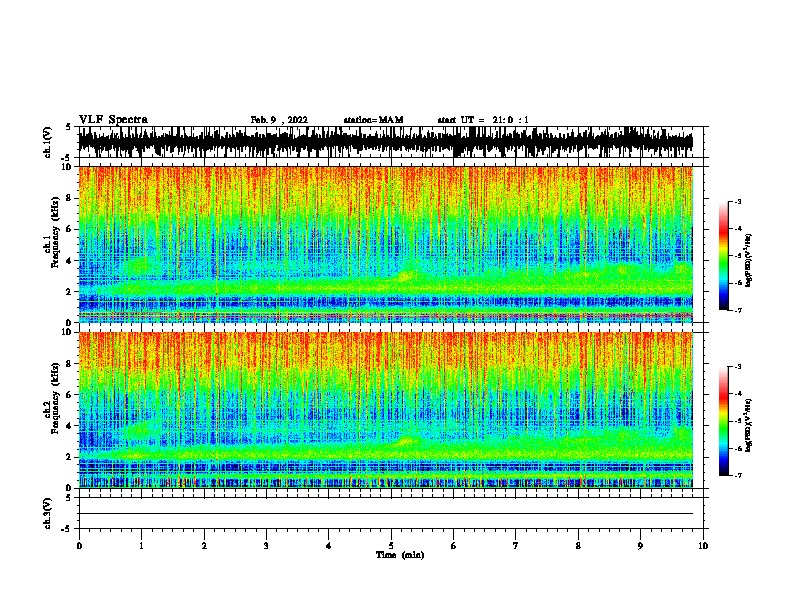Image resolution: width=792 pixels, height=612 pixels.
Task: Click the "2" kHz tick on ch.2 frequency axis
Action: point(70,456)
